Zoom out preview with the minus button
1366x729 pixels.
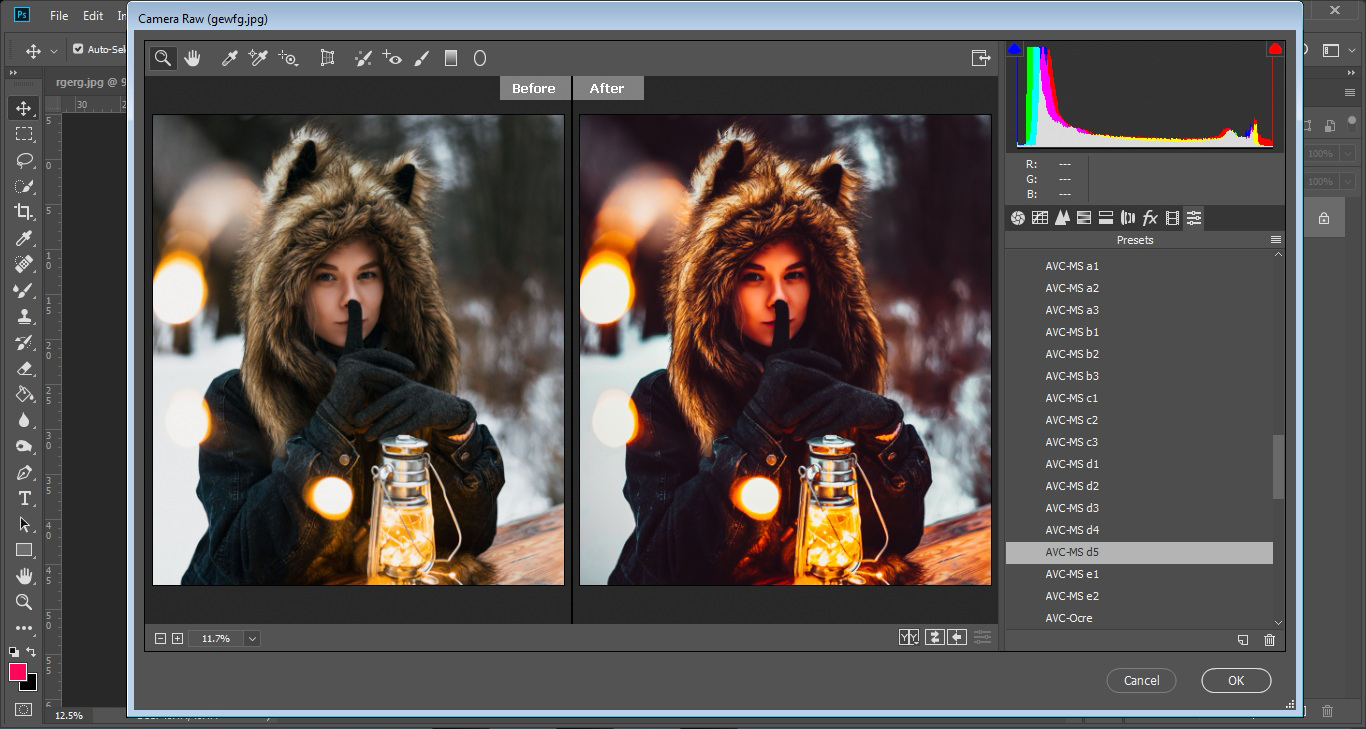[160, 638]
